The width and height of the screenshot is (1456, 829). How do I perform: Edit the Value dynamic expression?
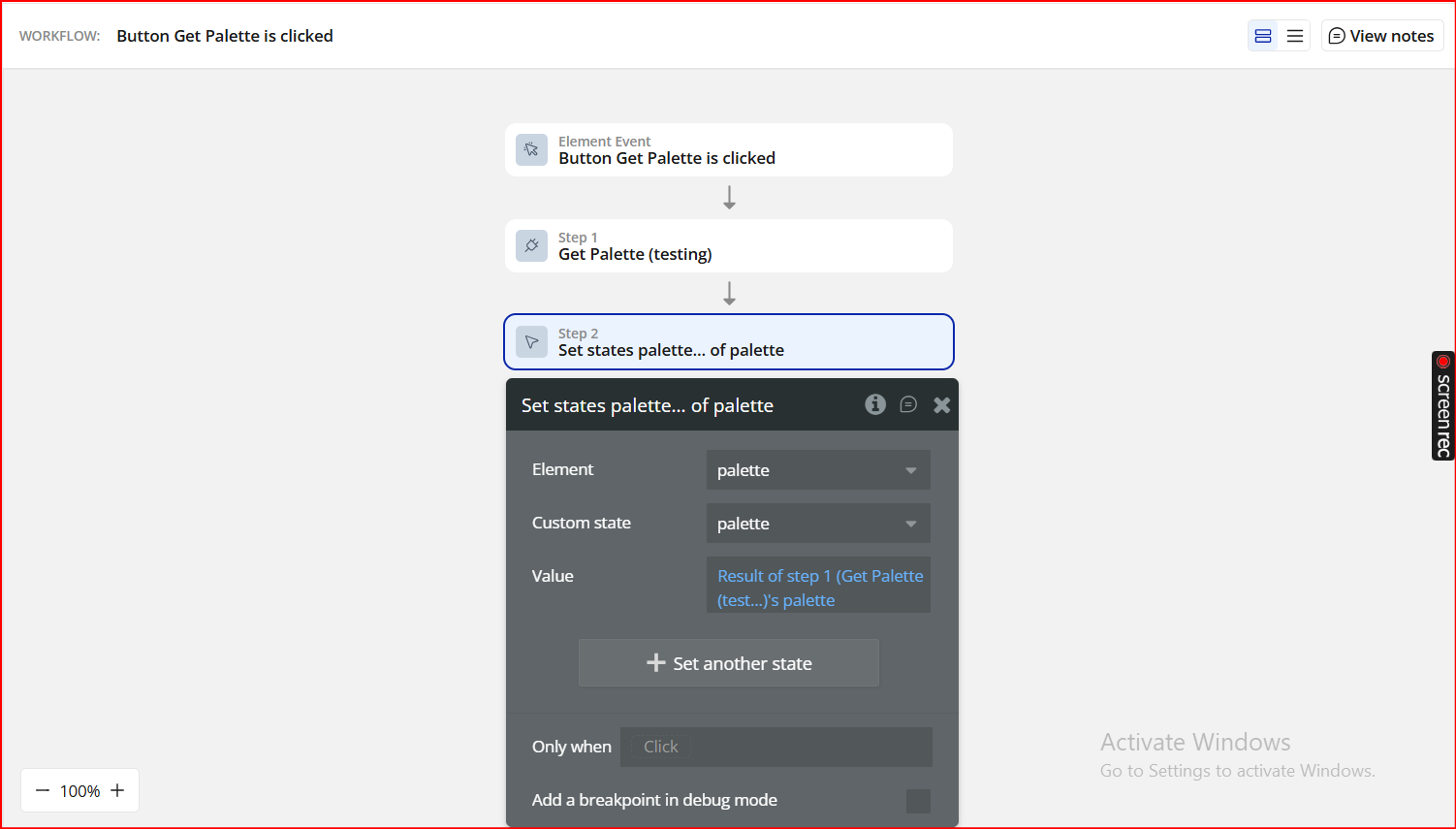point(818,588)
